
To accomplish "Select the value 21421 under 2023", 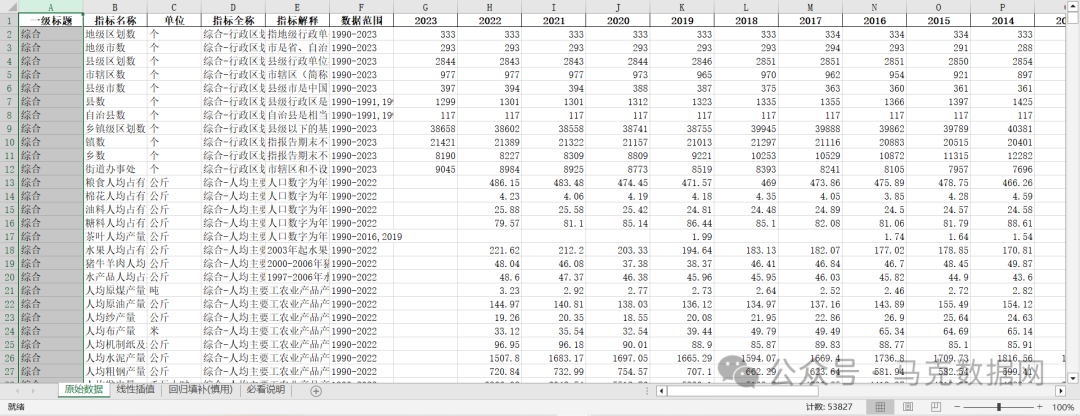I will coord(425,142).
